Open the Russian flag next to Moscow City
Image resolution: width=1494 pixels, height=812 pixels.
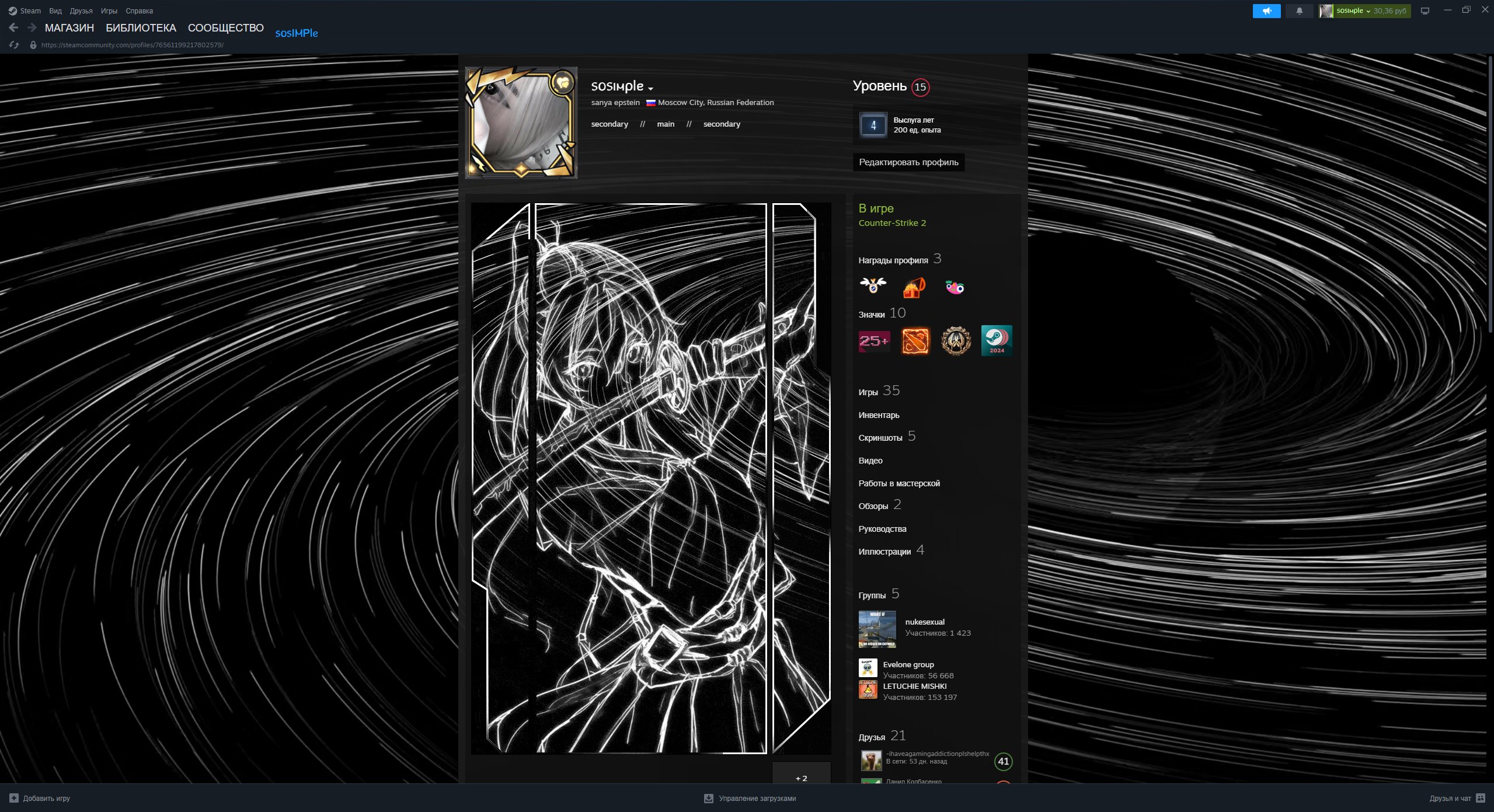tap(650, 103)
